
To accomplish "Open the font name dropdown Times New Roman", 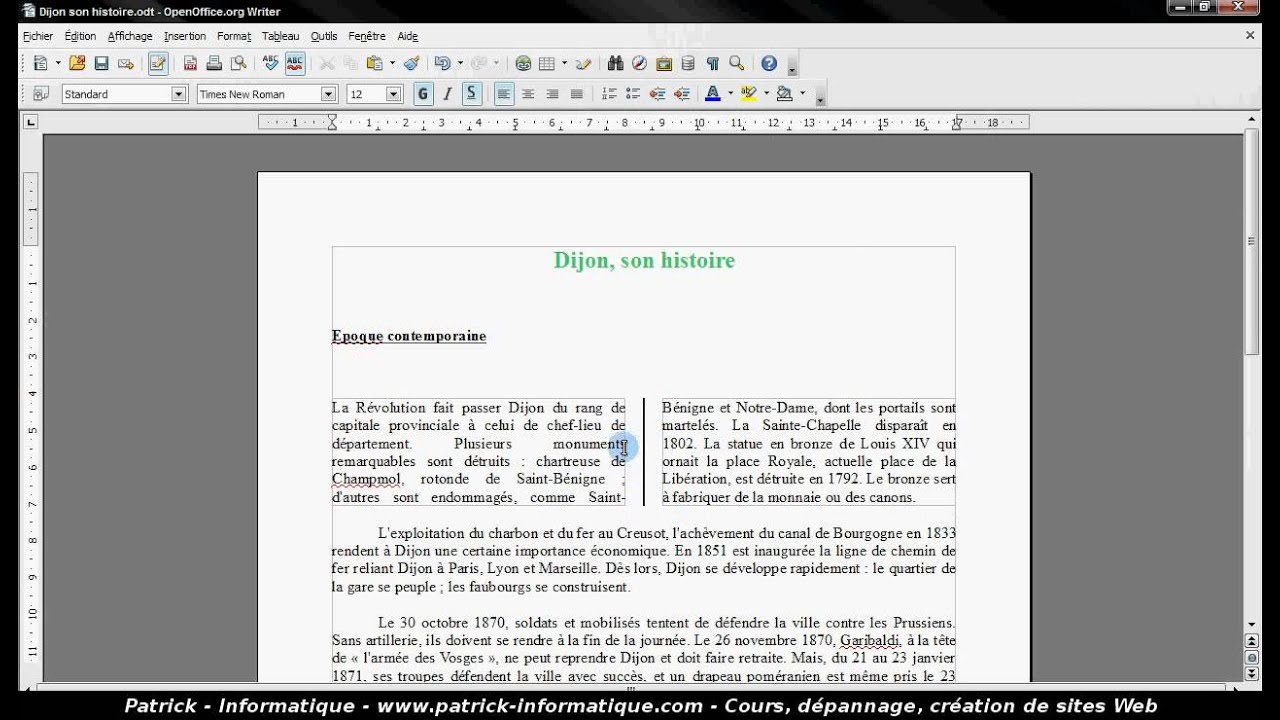I will tap(328, 94).
